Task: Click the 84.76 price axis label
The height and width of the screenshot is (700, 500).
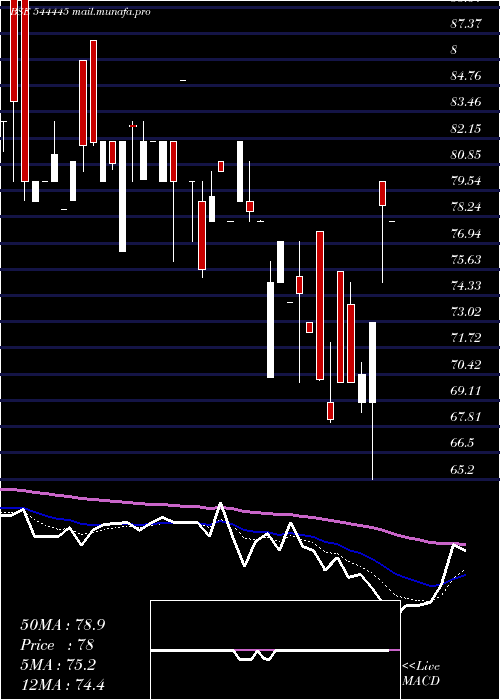Action: [466, 76]
